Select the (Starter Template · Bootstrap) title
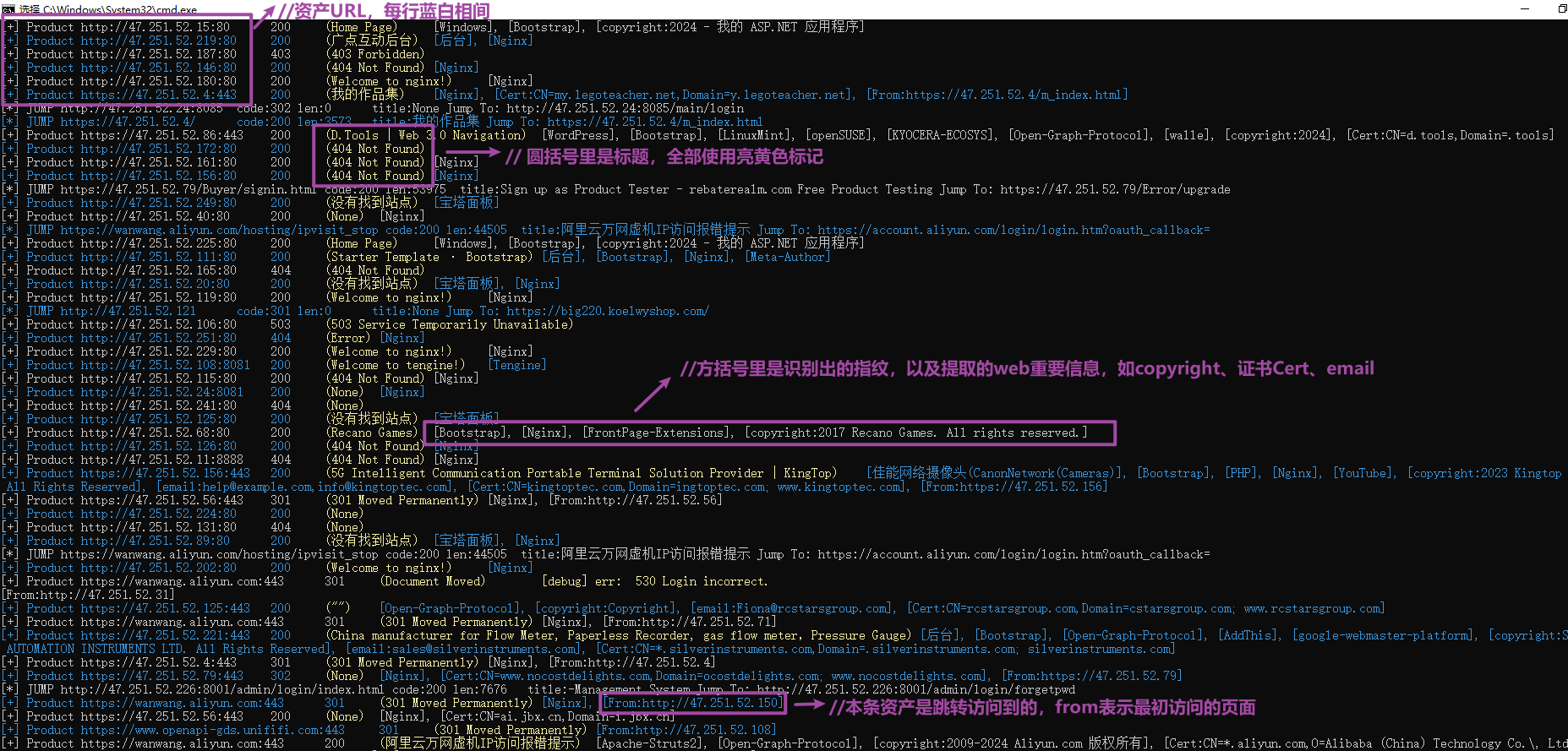The width and height of the screenshot is (1568, 751). pyautogui.click(x=429, y=257)
